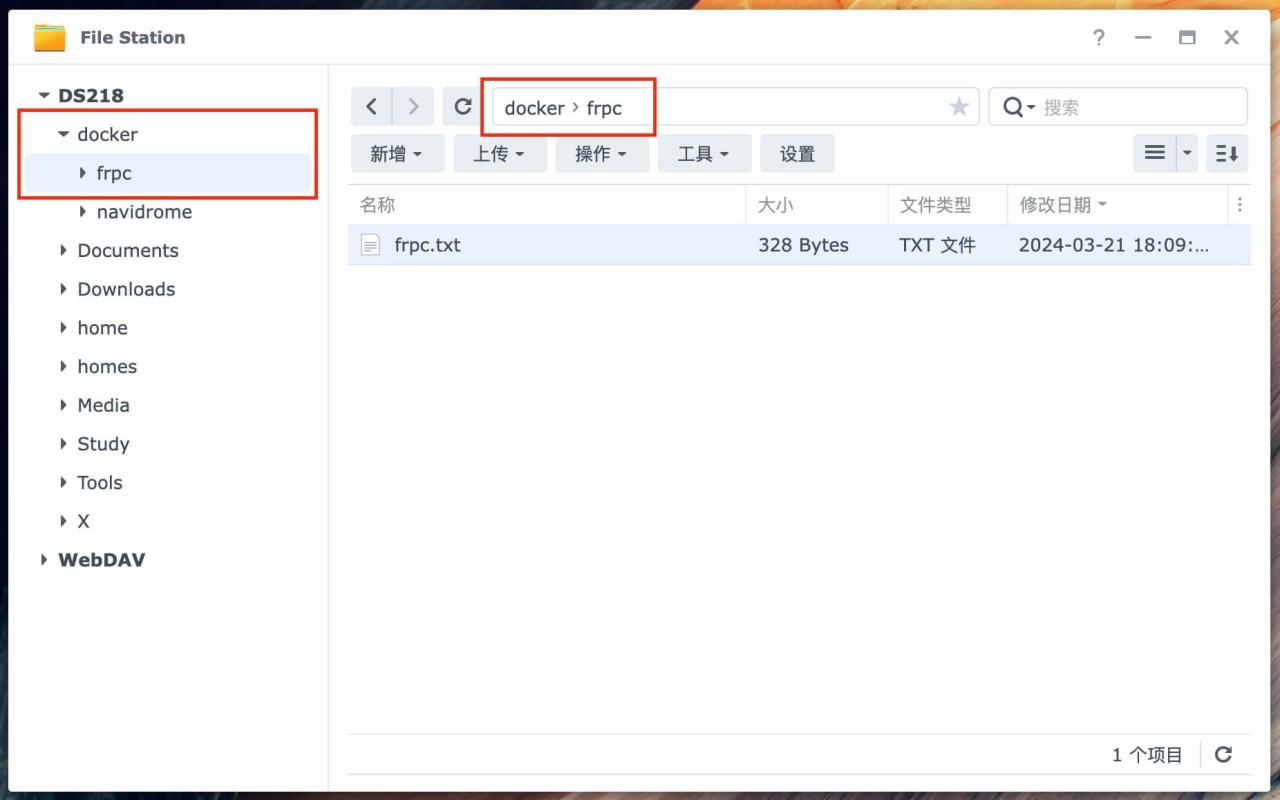Select the Downloads folder in tree
Viewport: 1280px width, 800px height.
(126, 289)
